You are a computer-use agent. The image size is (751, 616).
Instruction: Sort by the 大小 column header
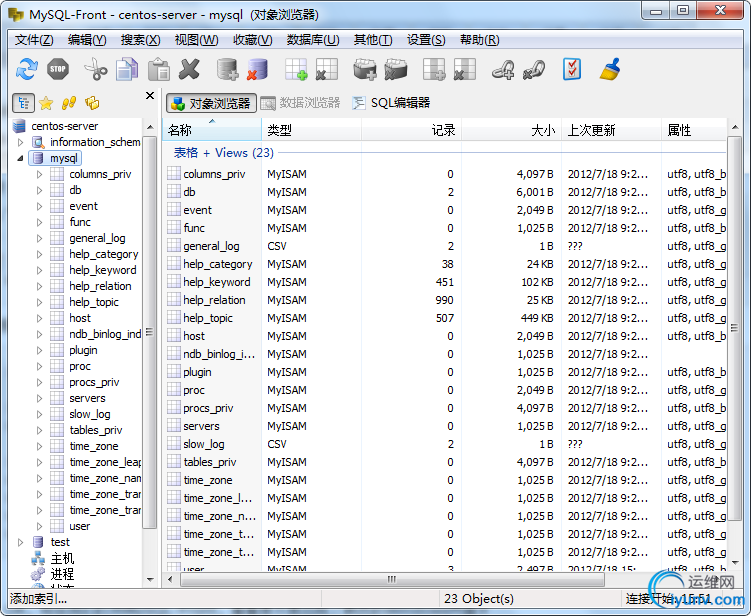pos(512,130)
